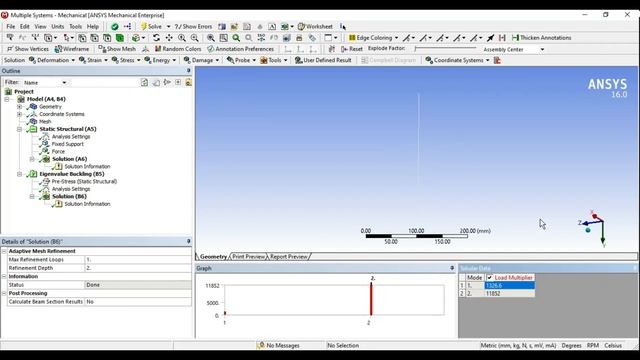
Task: Click the pin icon in Details panel header
Action: tap(189, 241)
